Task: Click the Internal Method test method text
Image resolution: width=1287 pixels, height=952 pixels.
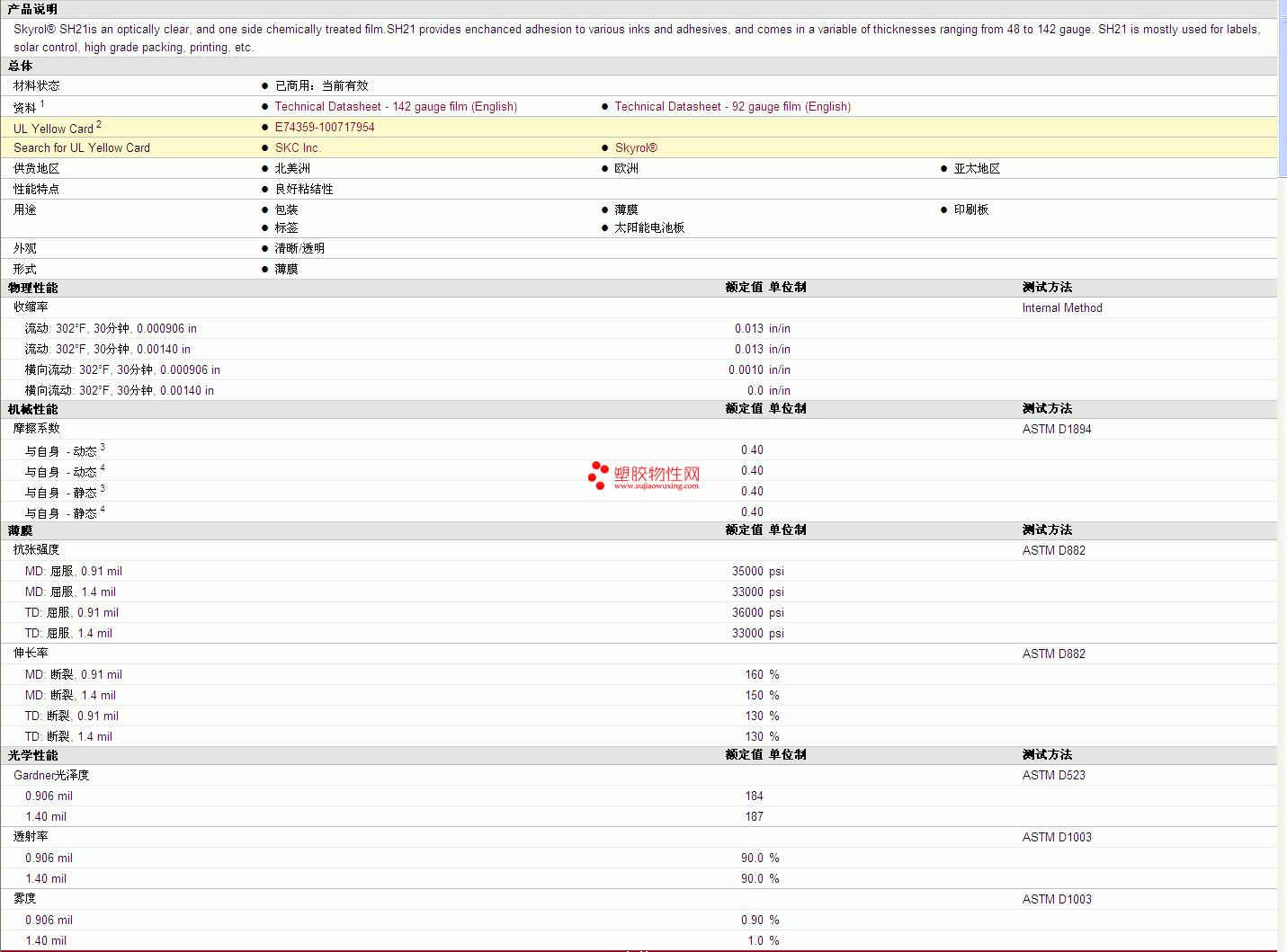Action: tap(1061, 308)
